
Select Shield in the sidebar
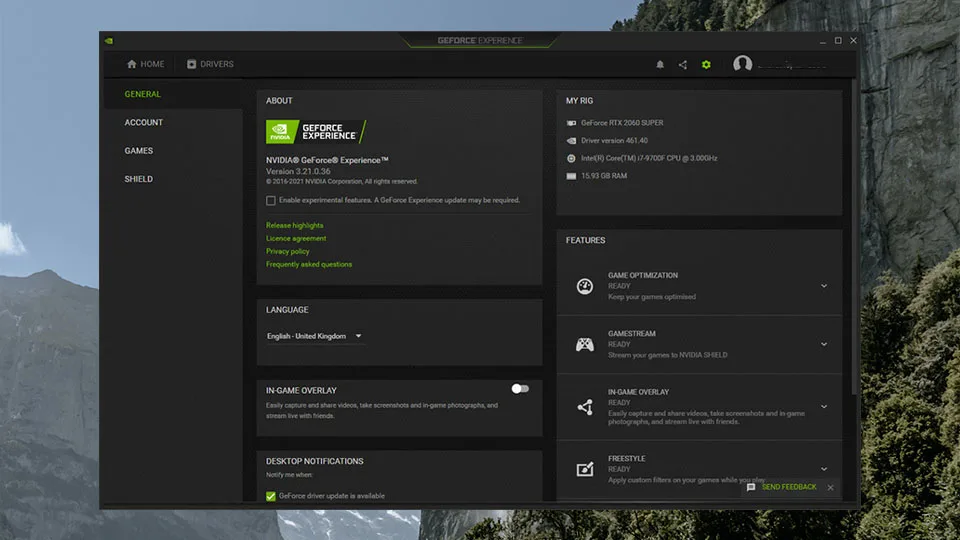point(139,179)
